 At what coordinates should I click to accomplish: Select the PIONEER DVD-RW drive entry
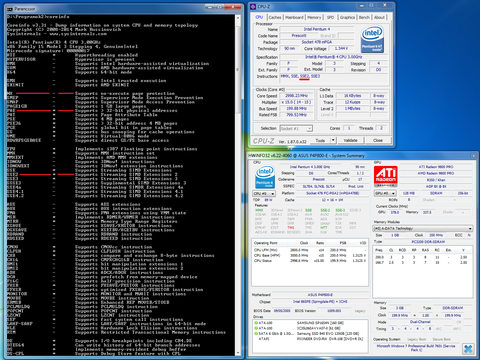click(310, 339)
